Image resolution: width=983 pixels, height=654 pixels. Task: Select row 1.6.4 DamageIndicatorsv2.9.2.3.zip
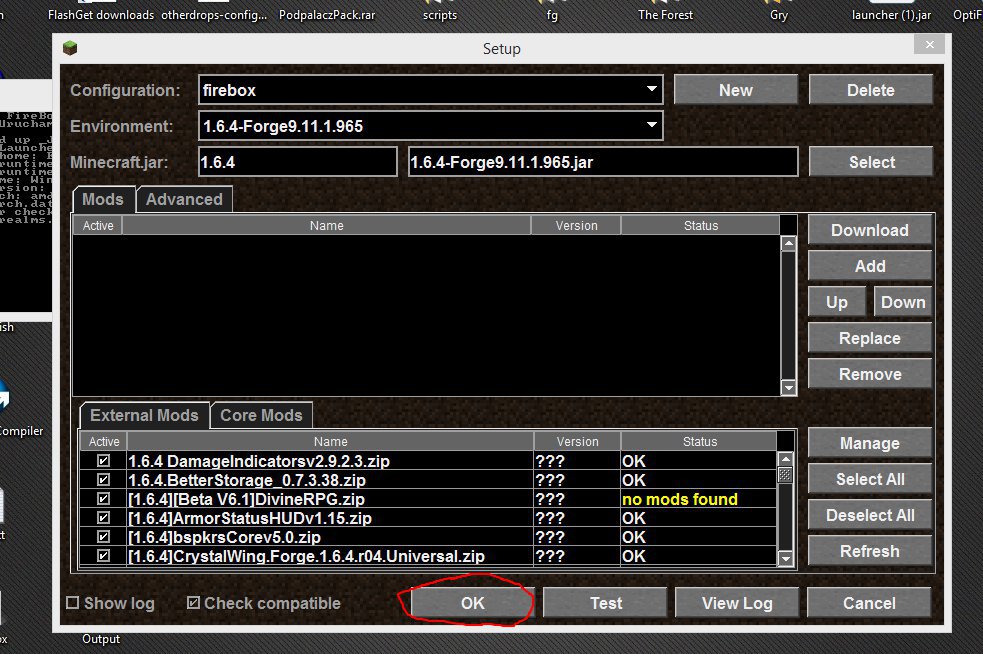[428, 461]
